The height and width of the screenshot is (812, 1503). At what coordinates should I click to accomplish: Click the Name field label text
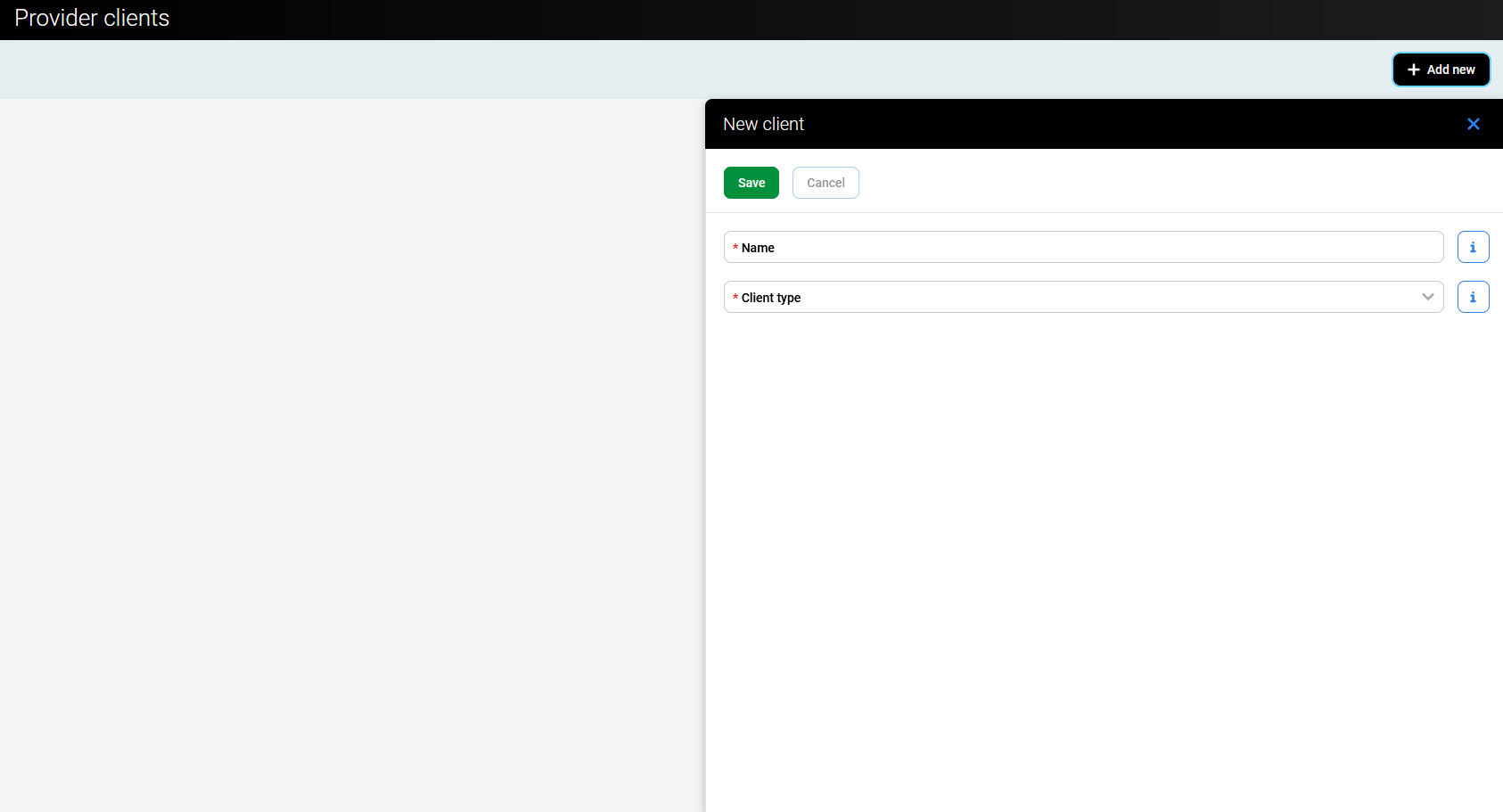click(758, 248)
